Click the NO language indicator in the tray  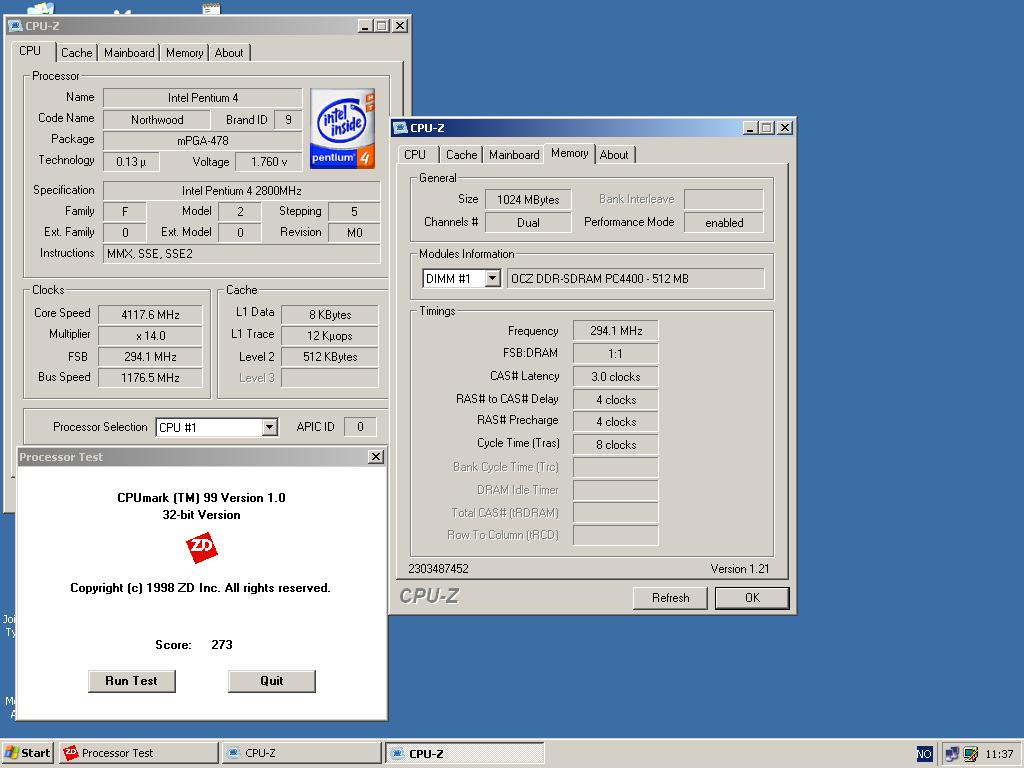(924, 754)
